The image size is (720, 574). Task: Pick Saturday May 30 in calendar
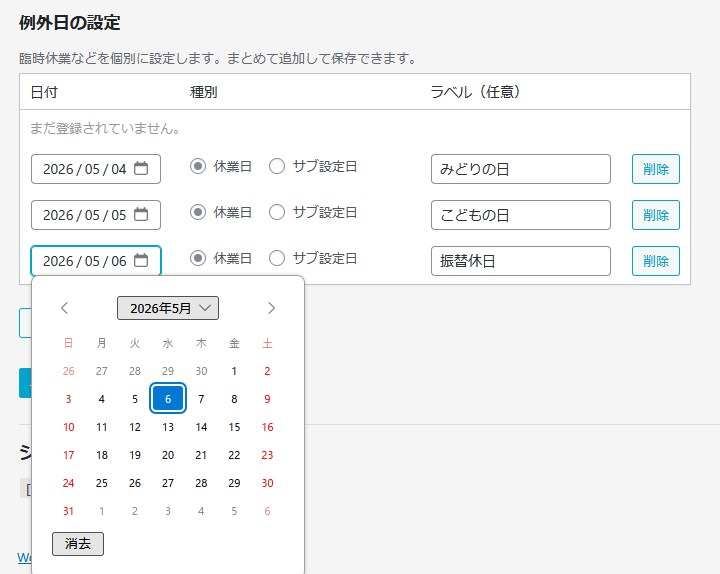(267, 483)
